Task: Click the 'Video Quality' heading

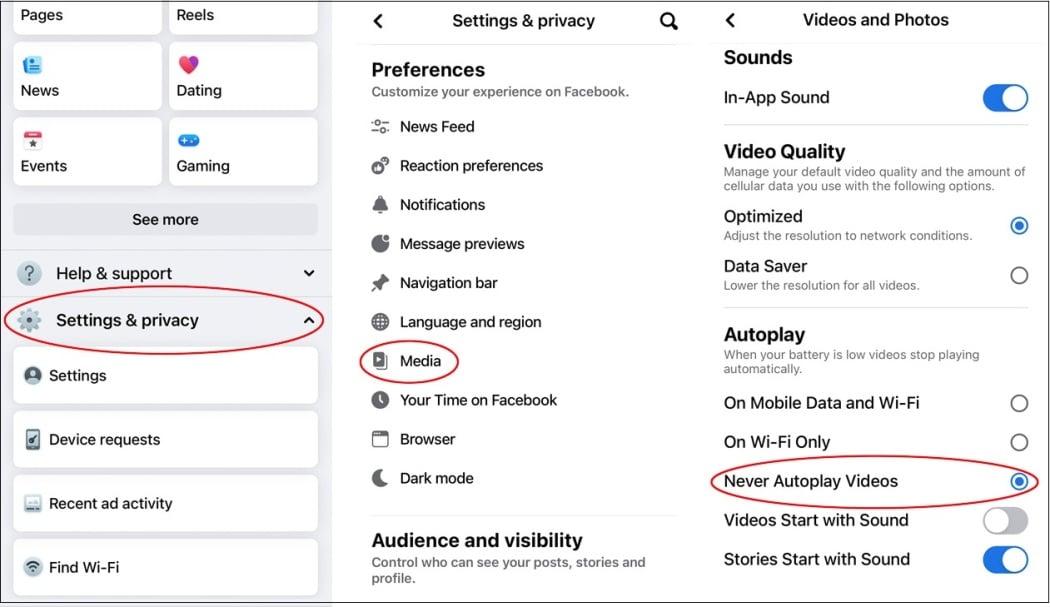Action: (x=784, y=151)
